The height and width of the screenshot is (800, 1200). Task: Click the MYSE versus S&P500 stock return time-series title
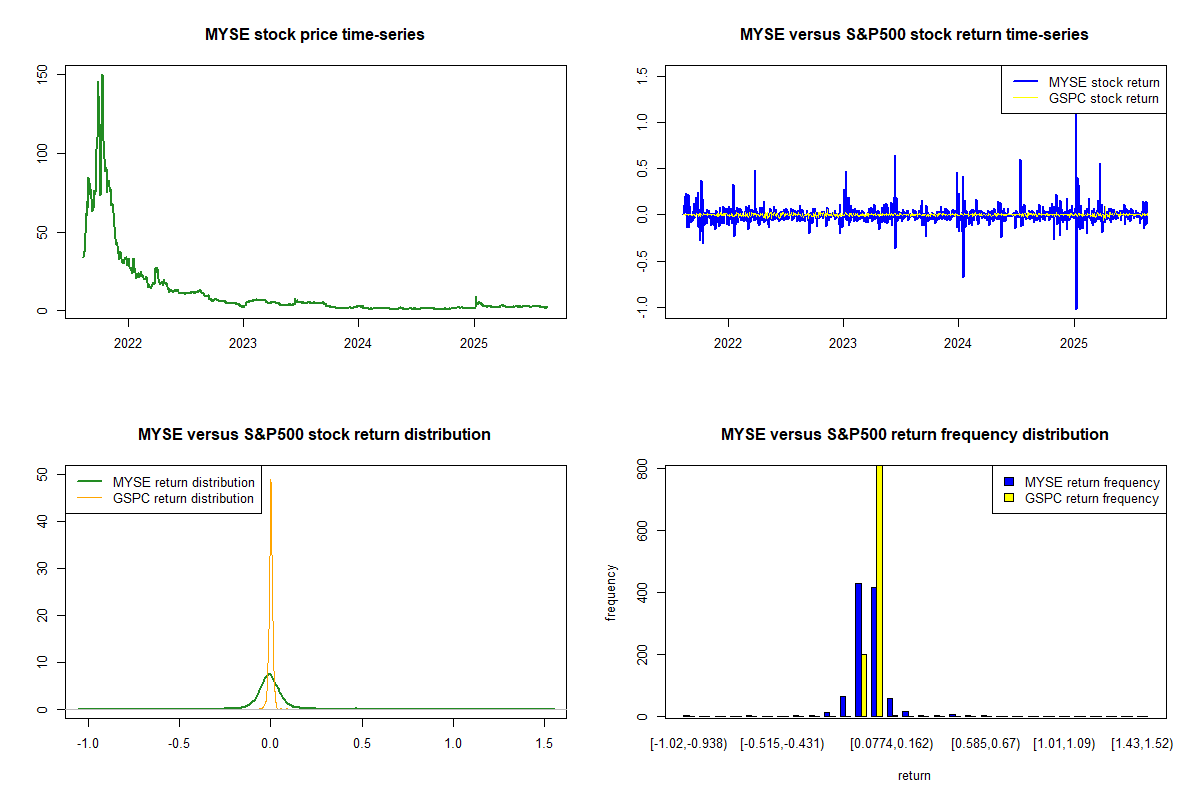[914, 35]
